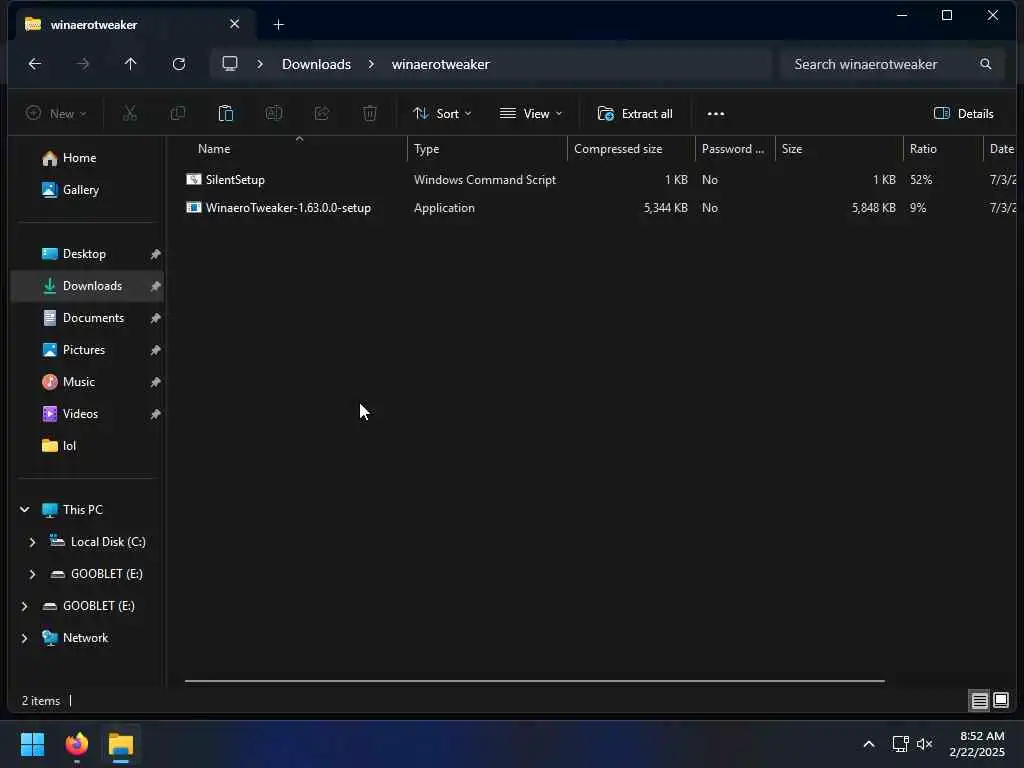
Task: Open Firefox from the taskbar
Action: pyautogui.click(x=77, y=744)
